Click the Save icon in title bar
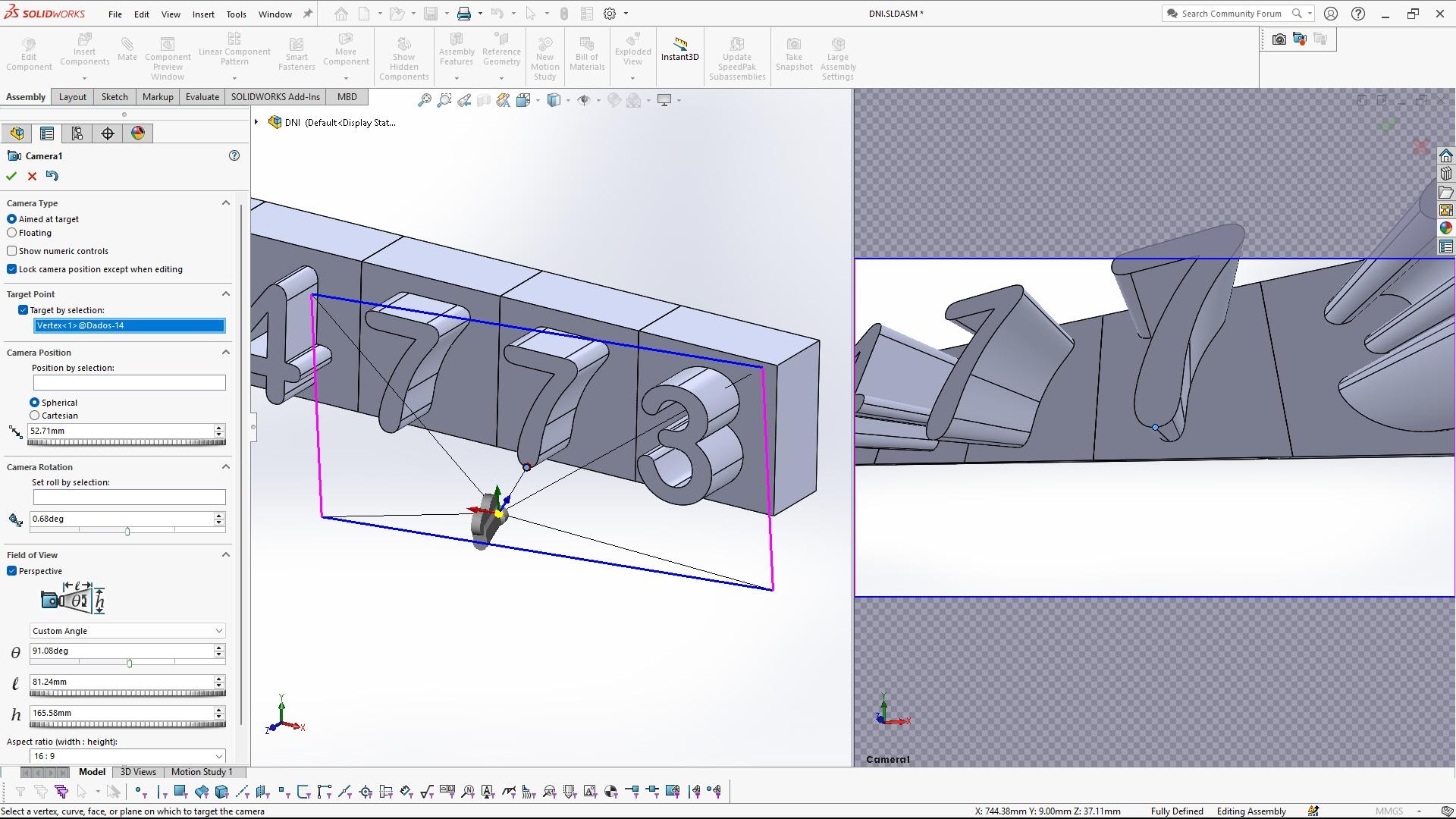 tap(431, 14)
